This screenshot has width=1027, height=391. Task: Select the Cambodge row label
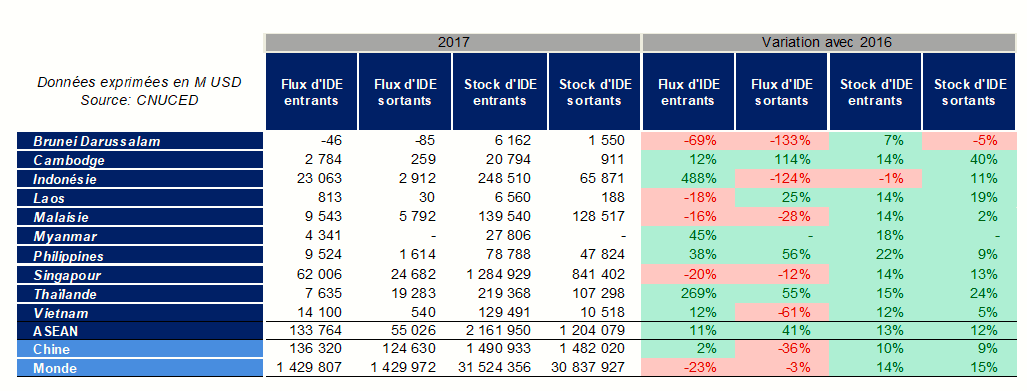click(140, 159)
